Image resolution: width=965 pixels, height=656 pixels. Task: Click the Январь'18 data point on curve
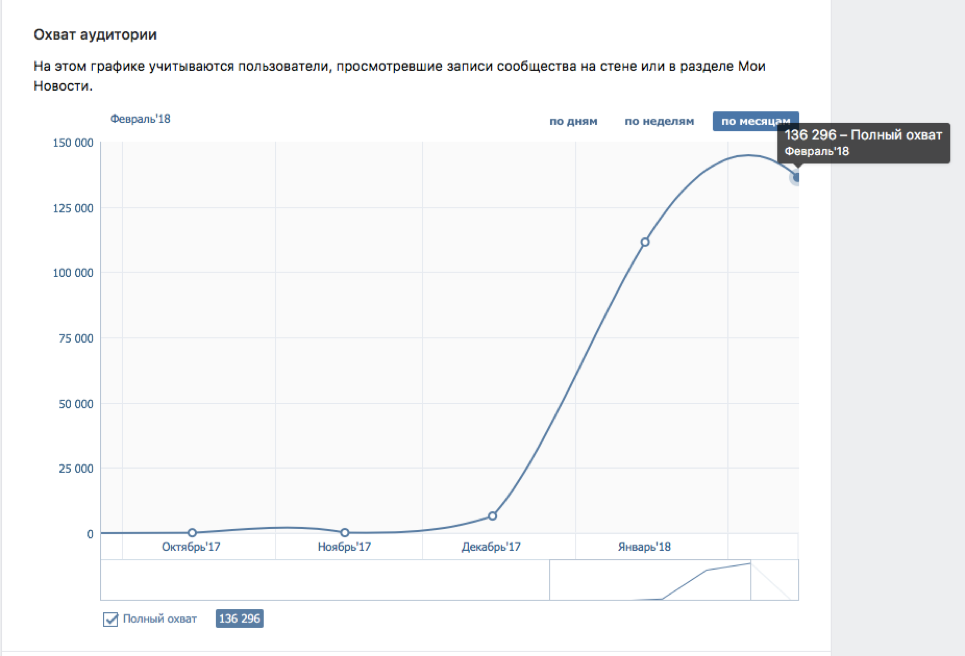point(645,242)
